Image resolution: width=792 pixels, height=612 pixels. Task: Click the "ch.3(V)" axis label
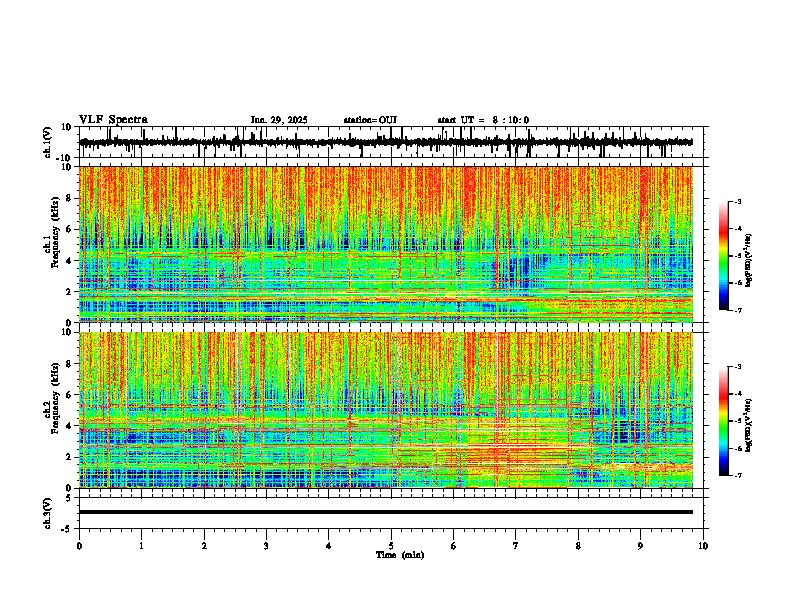click(x=48, y=513)
